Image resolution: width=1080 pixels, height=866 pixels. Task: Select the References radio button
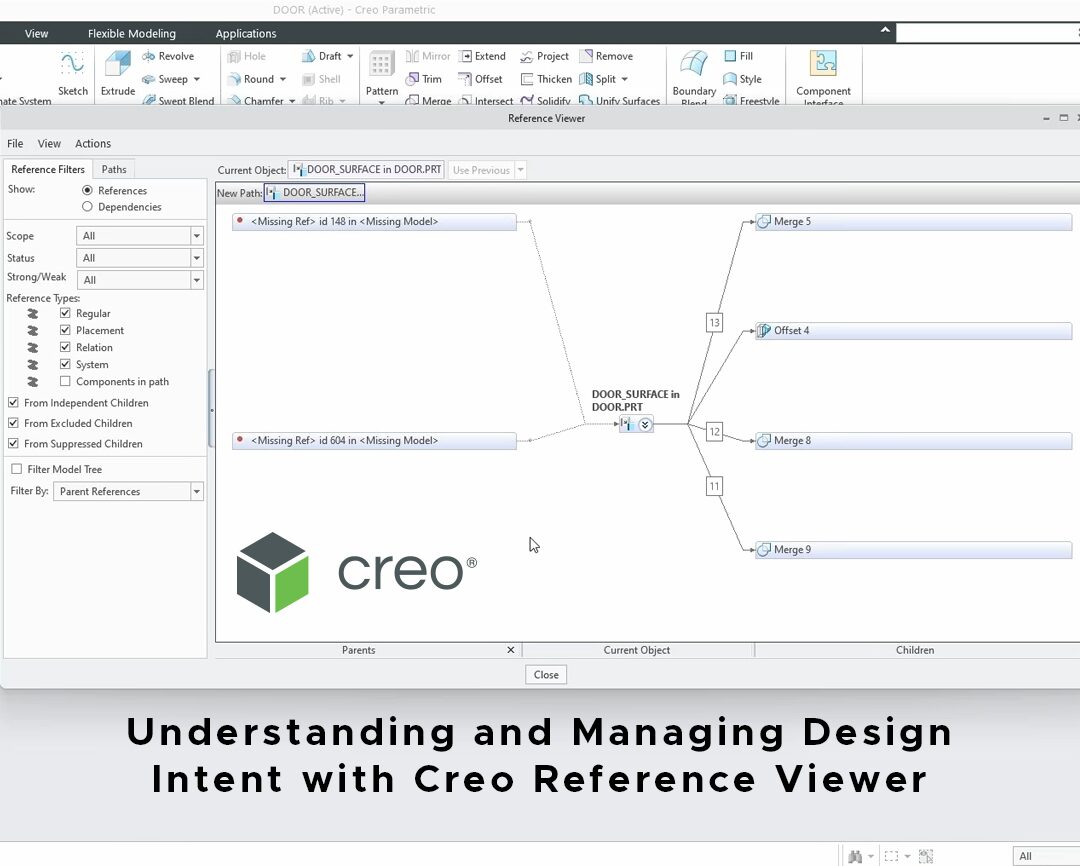click(87, 190)
